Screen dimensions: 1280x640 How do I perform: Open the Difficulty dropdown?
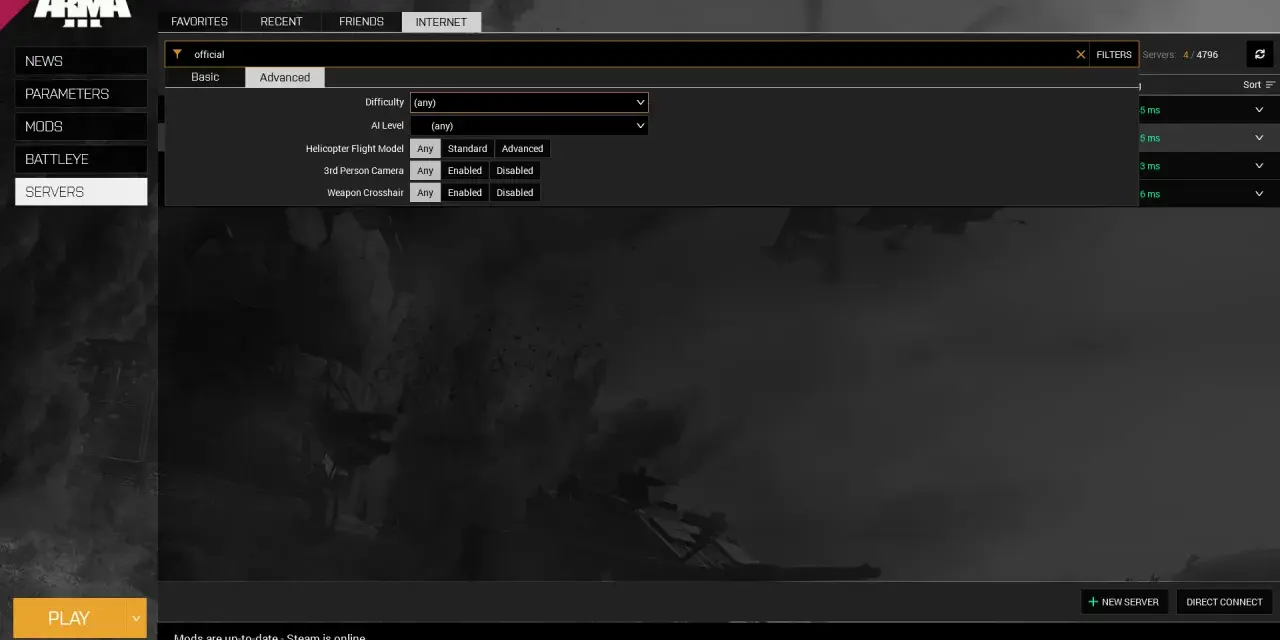click(x=529, y=102)
